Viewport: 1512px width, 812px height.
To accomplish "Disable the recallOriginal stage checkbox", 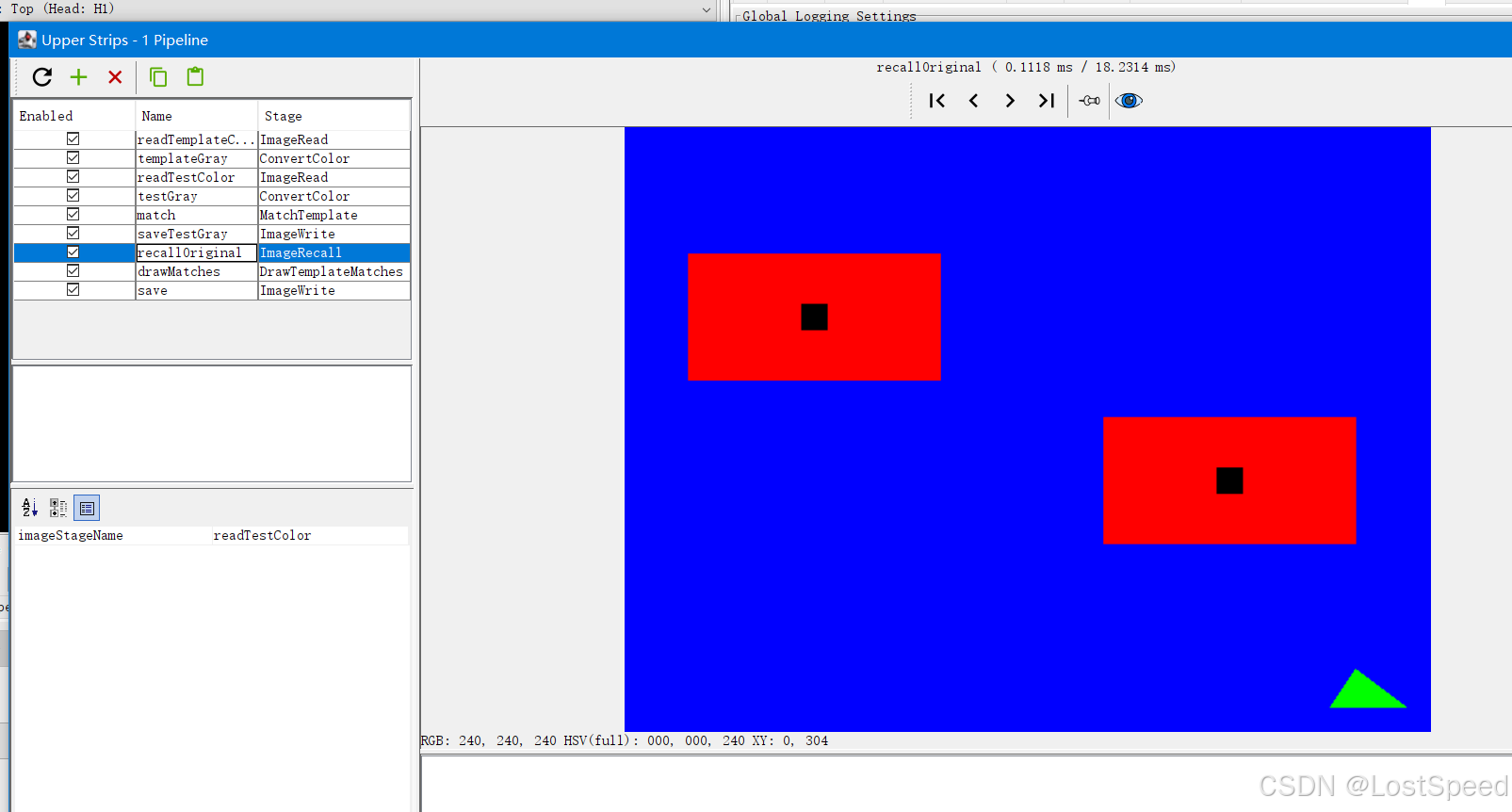I will pyautogui.click(x=73, y=252).
